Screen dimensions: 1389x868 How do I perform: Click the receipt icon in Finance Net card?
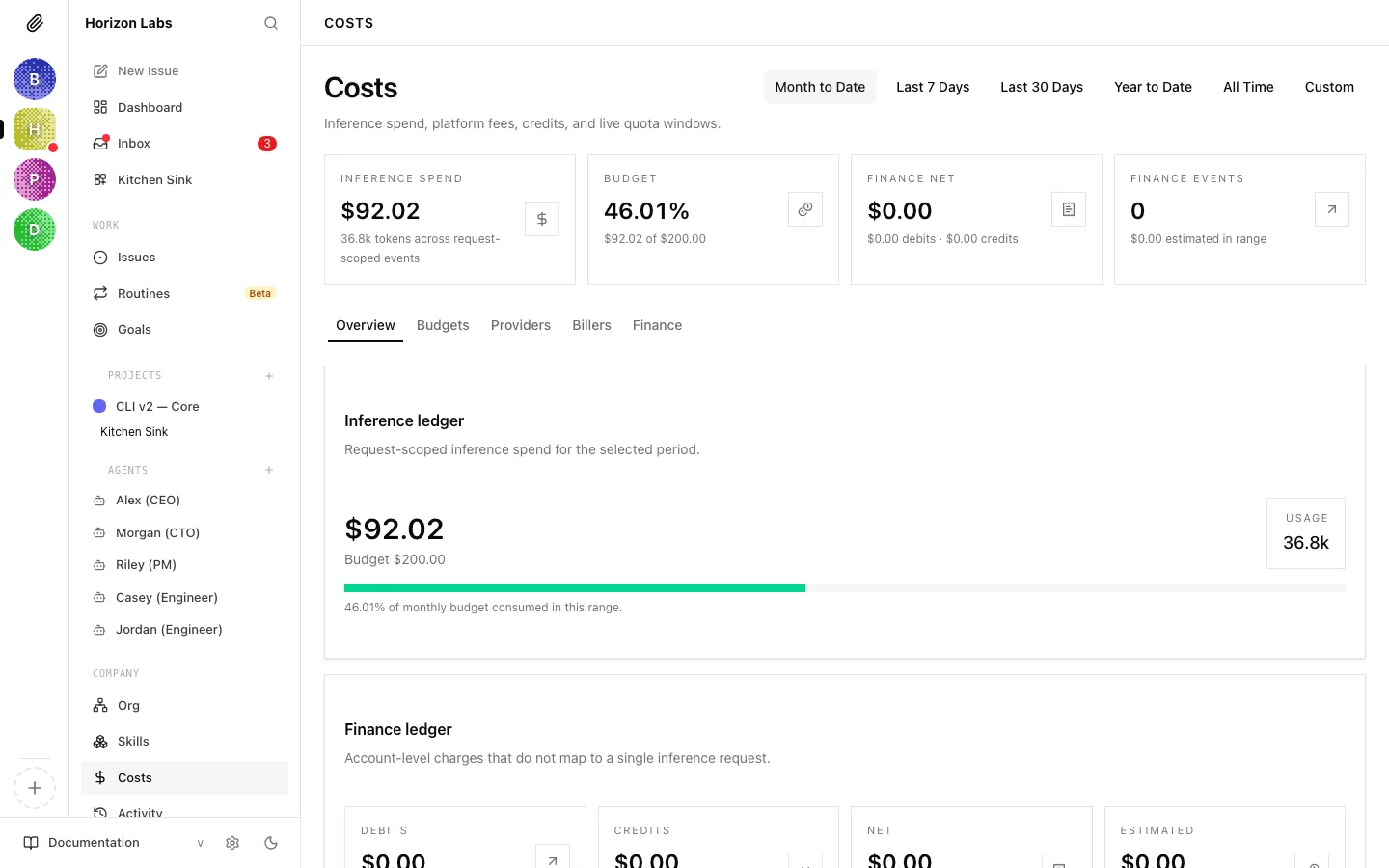tap(1069, 209)
